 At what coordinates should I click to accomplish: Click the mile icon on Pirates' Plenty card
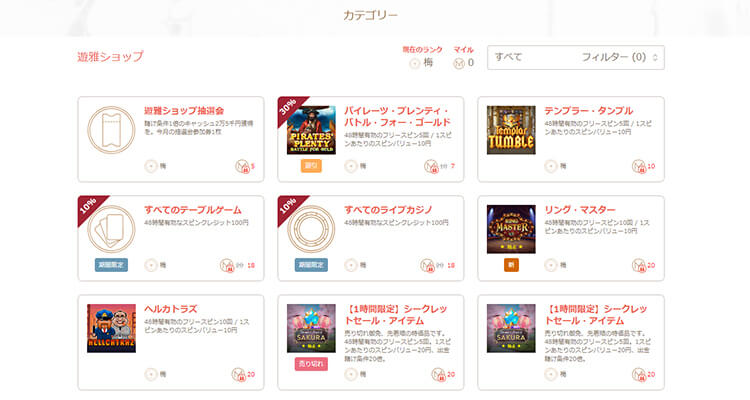tap(431, 167)
